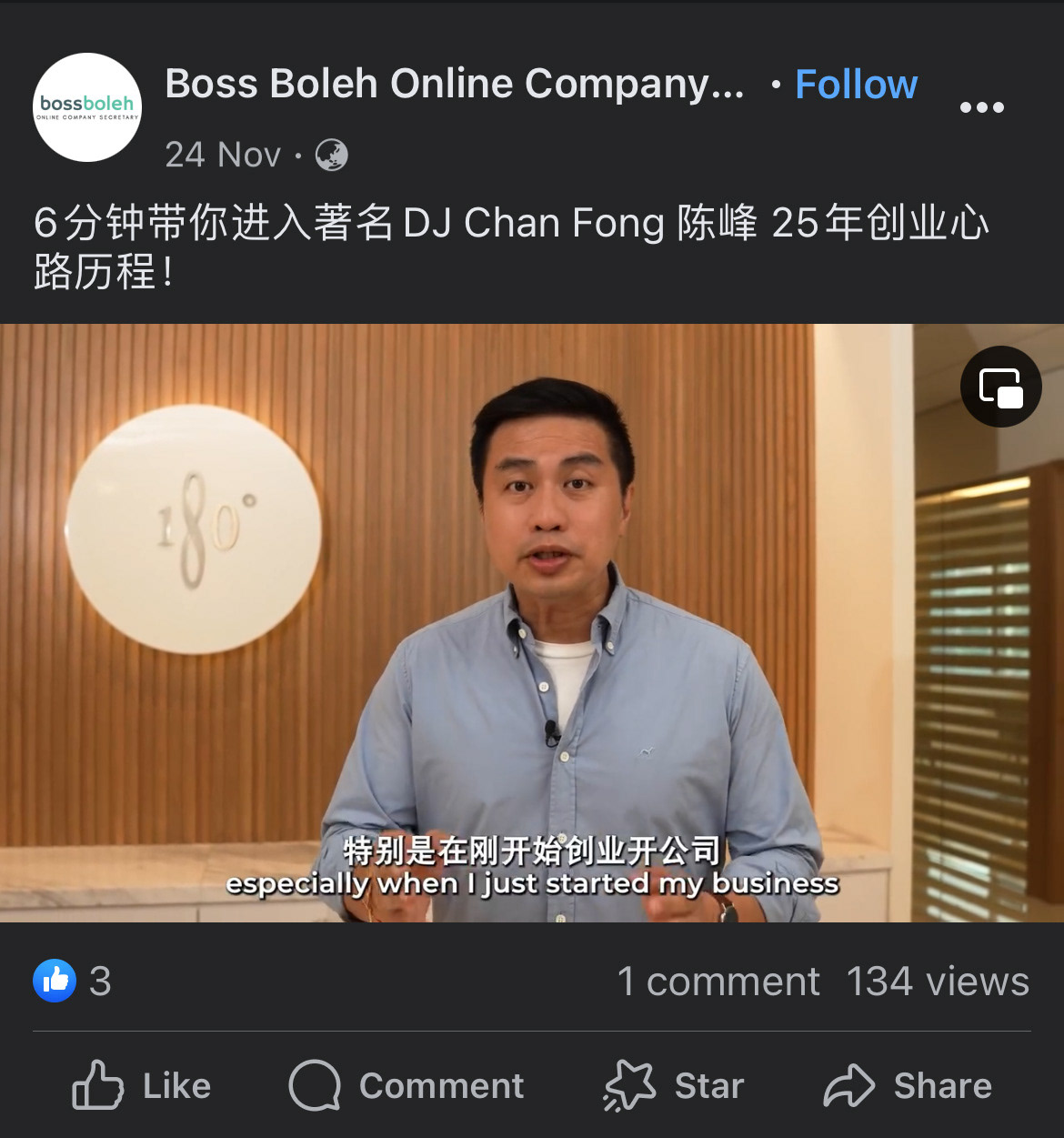Image resolution: width=1064 pixels, height=1138 pixels.
Task: Tap the 24 Nov post date
Action: pos(223,155)
